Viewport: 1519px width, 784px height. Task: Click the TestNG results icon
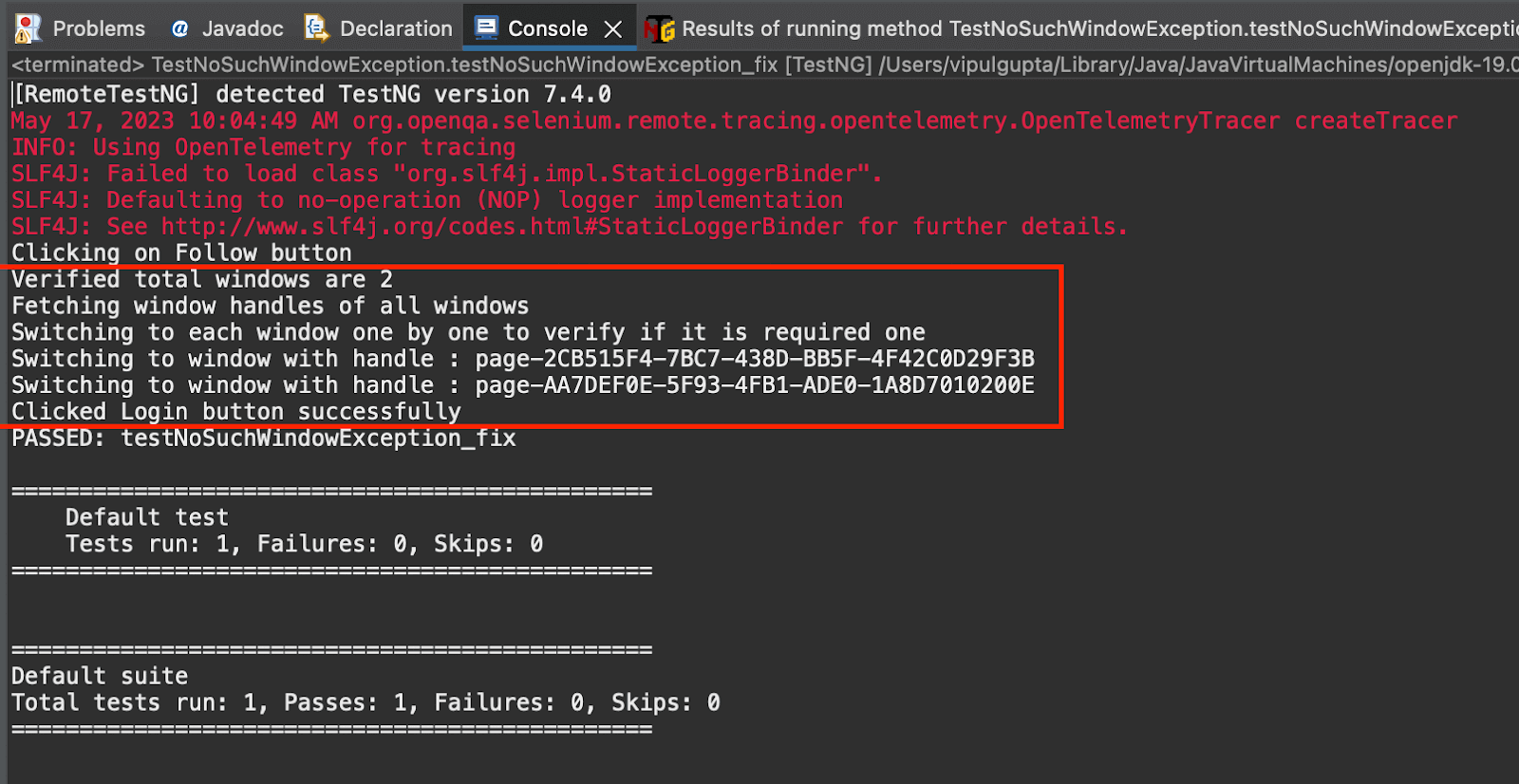coord(659,29)
